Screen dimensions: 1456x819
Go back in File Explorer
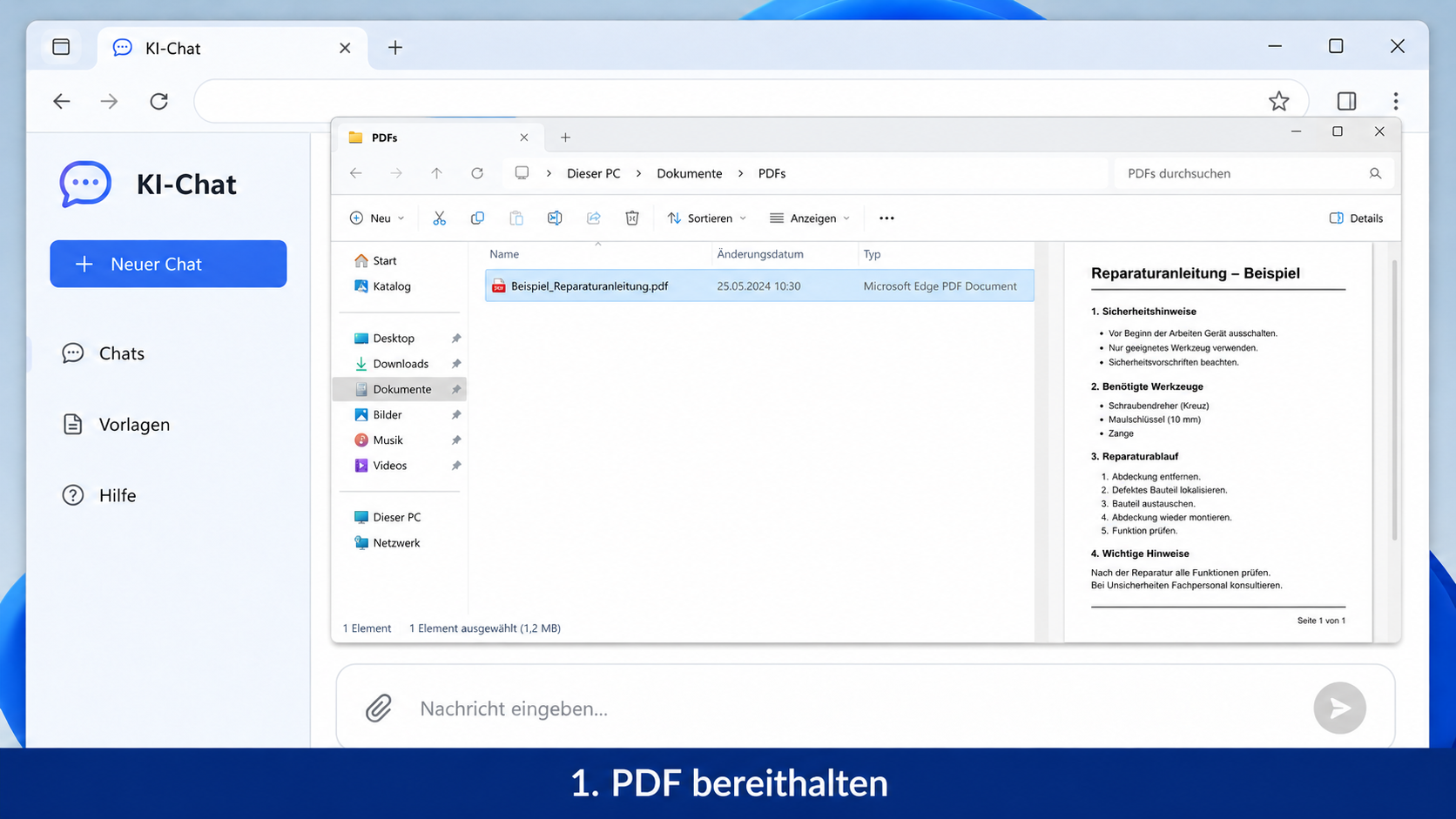pyautogui.click(x=356, y=173)
